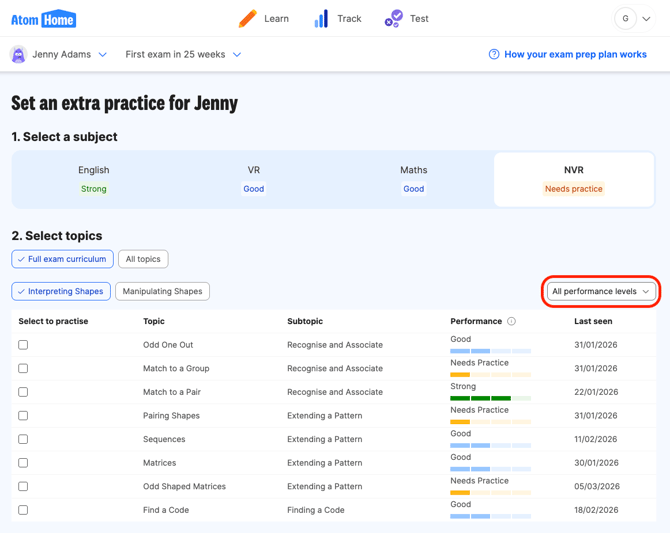Click the help question mark icon
The width and height of the screenshot is (670, 533).
click(494, 55)
